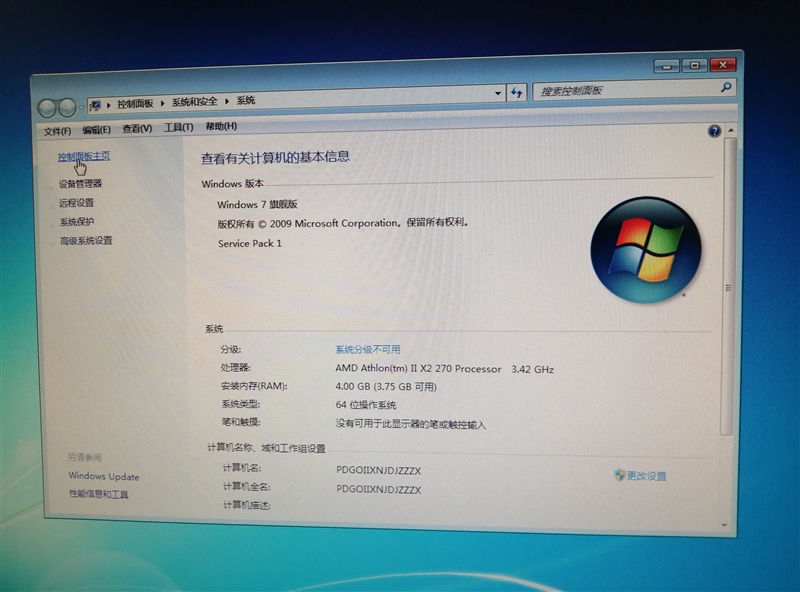
Task: Click 更改设置 link
Action: (646, 476)
